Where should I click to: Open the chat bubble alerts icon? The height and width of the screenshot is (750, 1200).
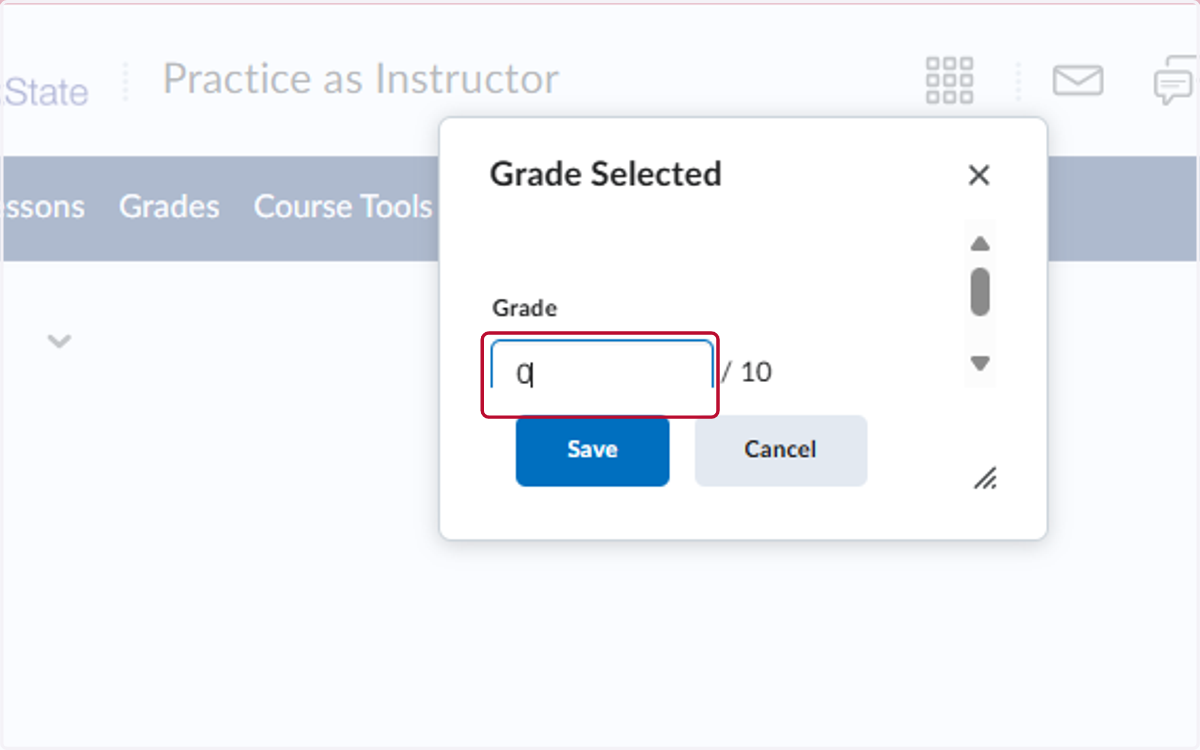tap(1176, 81)
